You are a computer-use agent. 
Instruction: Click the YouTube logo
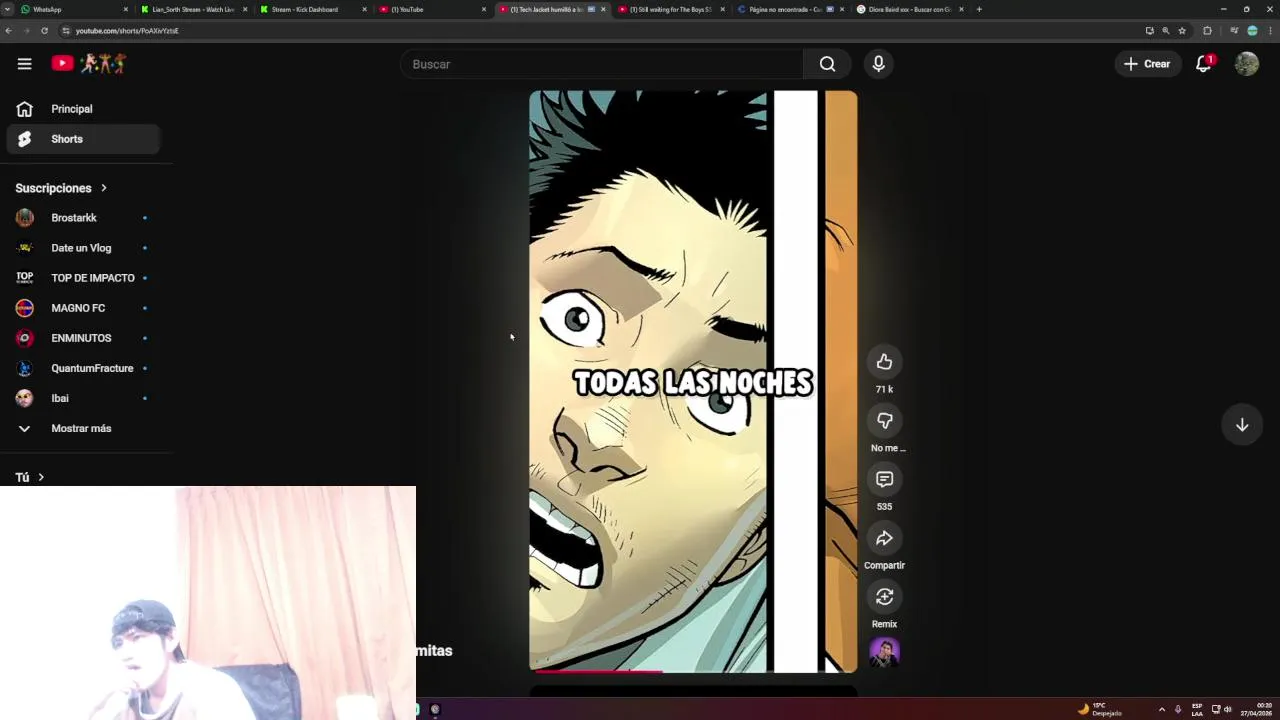tap(89, 63)
